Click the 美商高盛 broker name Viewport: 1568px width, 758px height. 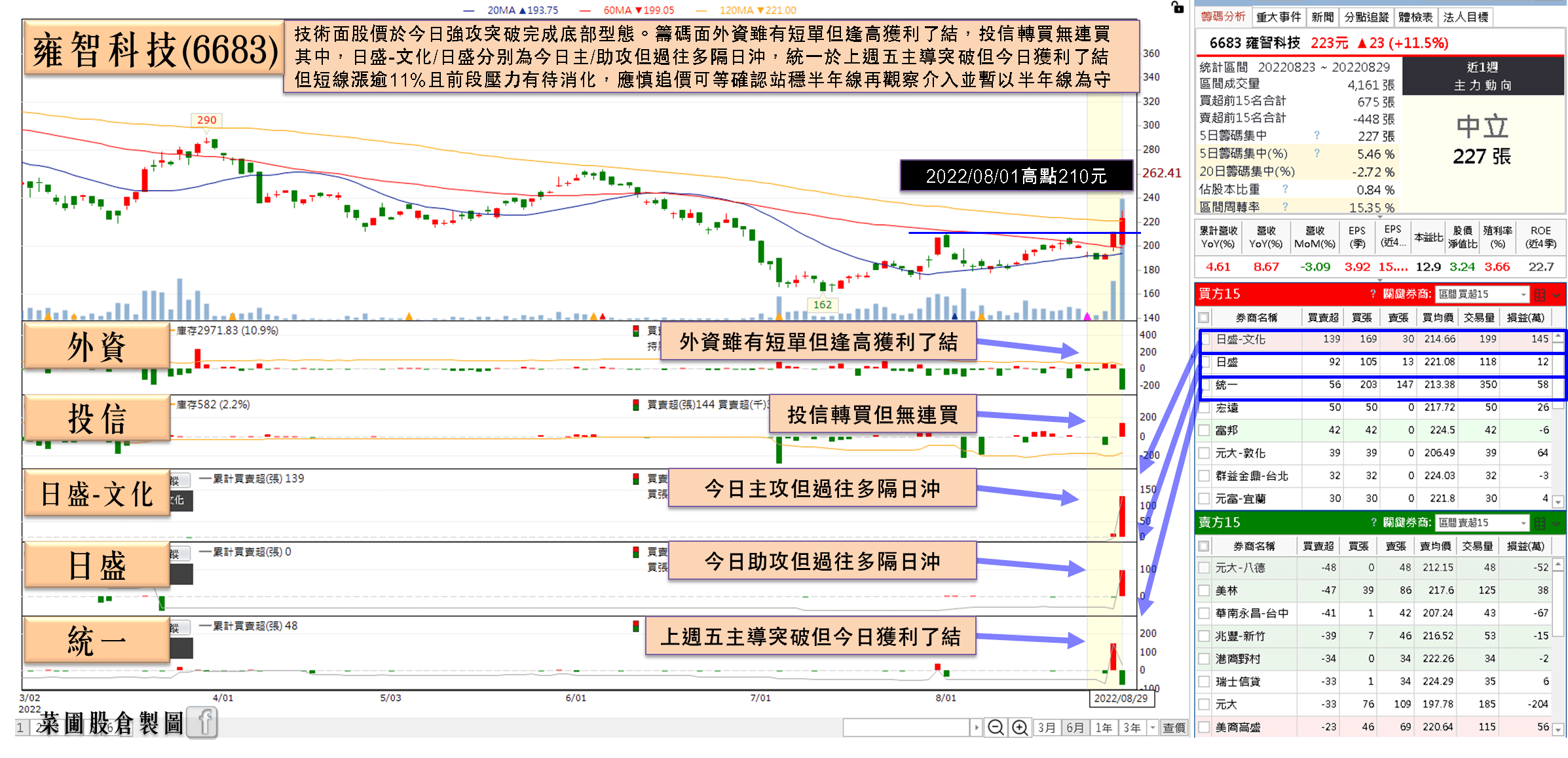tap(1238, 727)
